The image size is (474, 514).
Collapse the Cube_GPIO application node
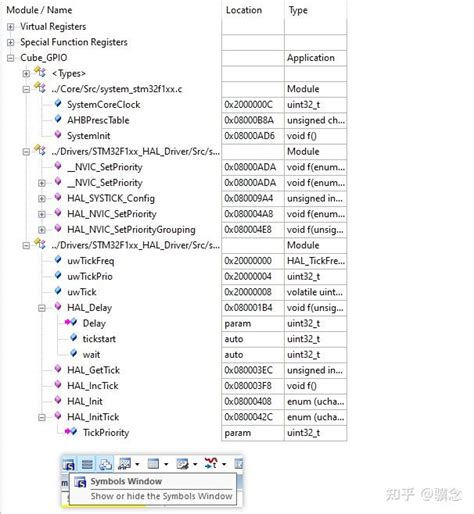point(11,58)
